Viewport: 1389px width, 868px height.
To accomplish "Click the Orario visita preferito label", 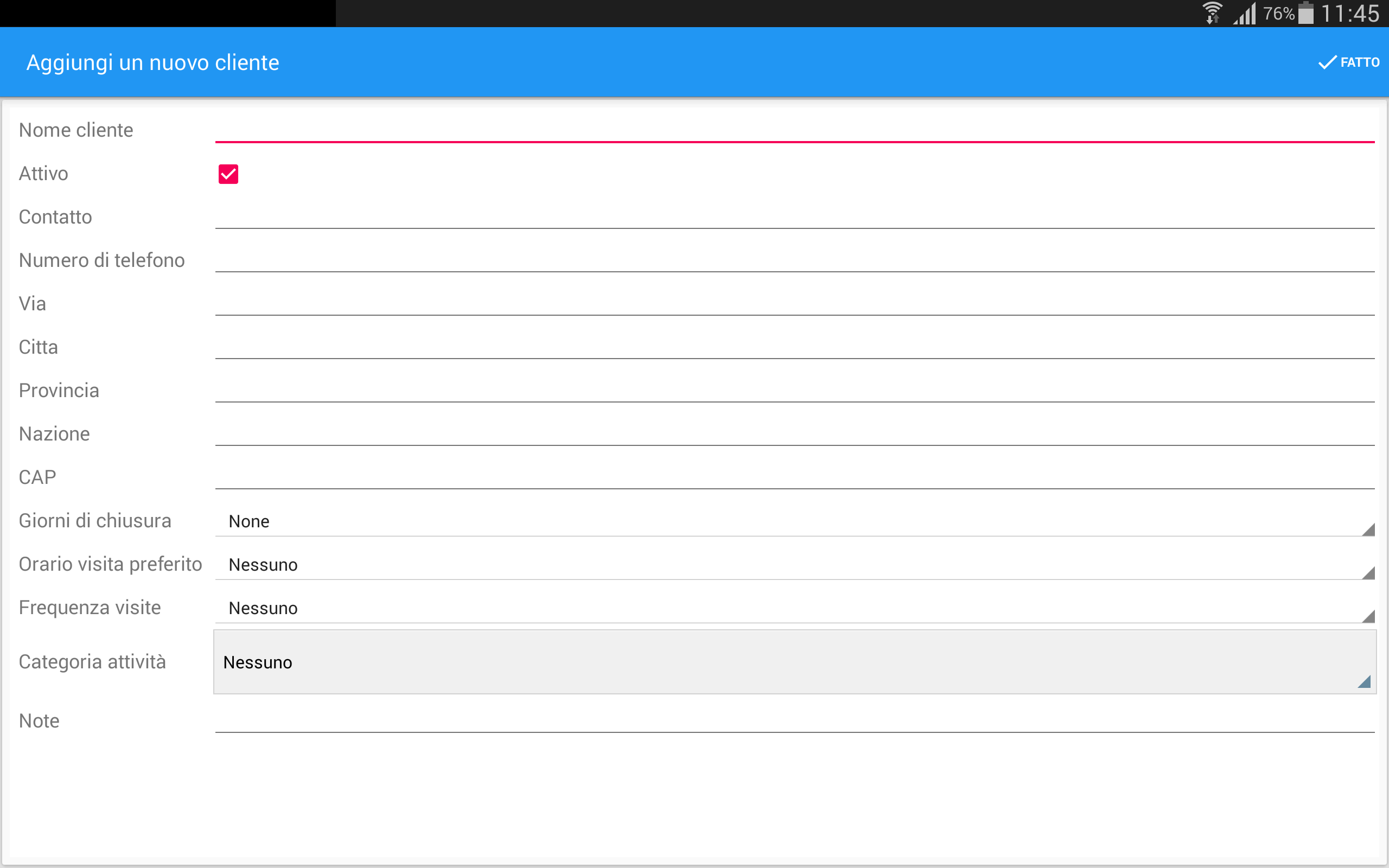I will click(x=110, y=564).
